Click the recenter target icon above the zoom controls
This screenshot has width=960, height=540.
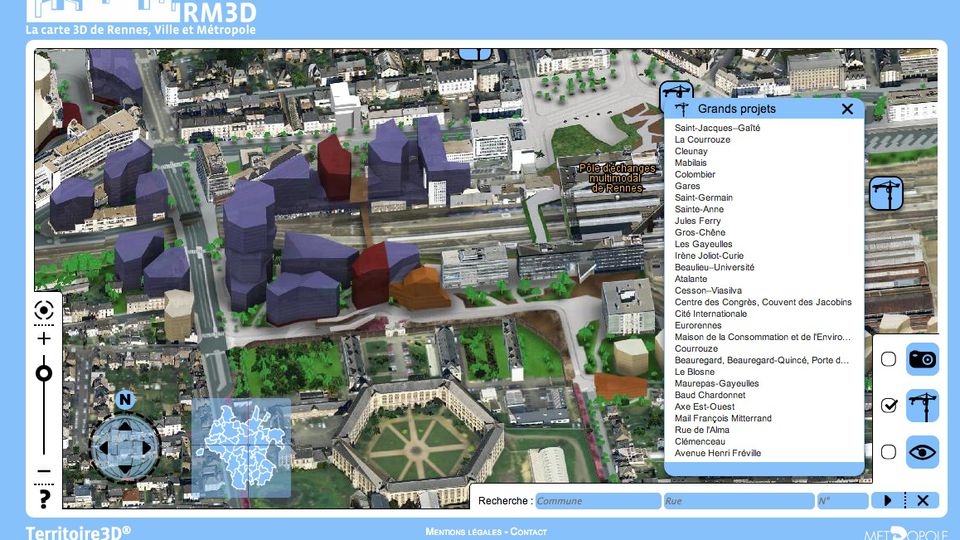point(44,310)
